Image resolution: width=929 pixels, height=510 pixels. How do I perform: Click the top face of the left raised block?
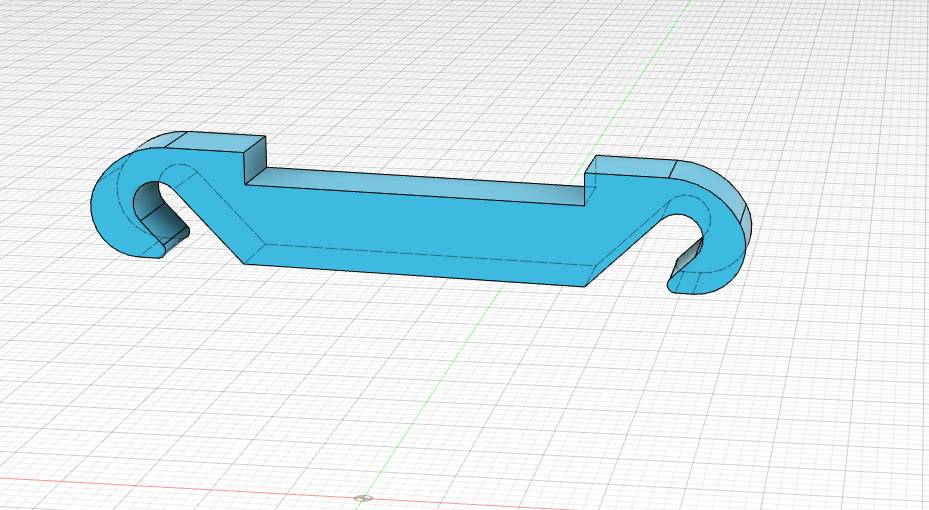click(x=213, y=142)
